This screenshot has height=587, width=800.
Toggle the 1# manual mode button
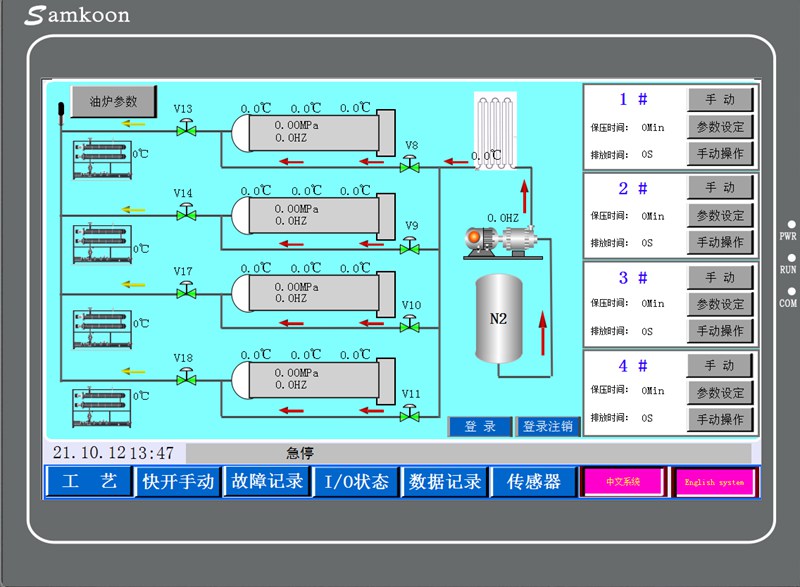pyautogui.click(x=719, y=100)
